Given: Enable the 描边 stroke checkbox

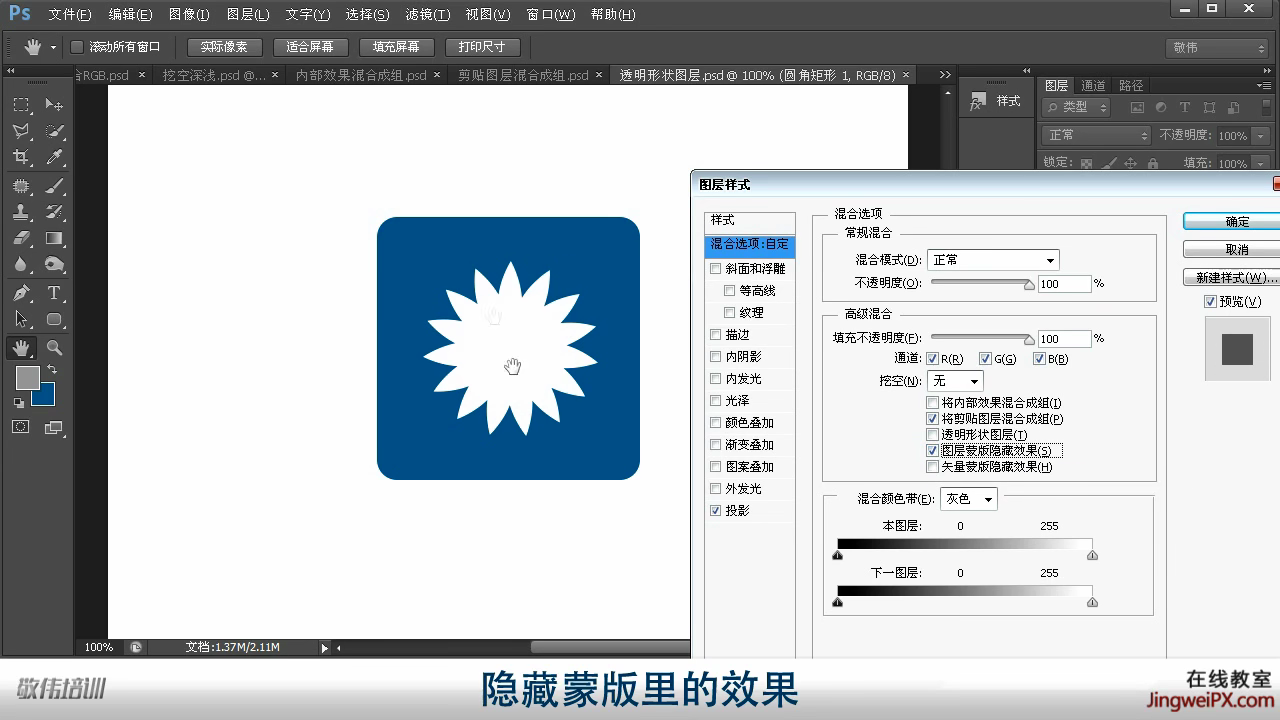Looking at the screenshot, I should [x=715, y=335].
